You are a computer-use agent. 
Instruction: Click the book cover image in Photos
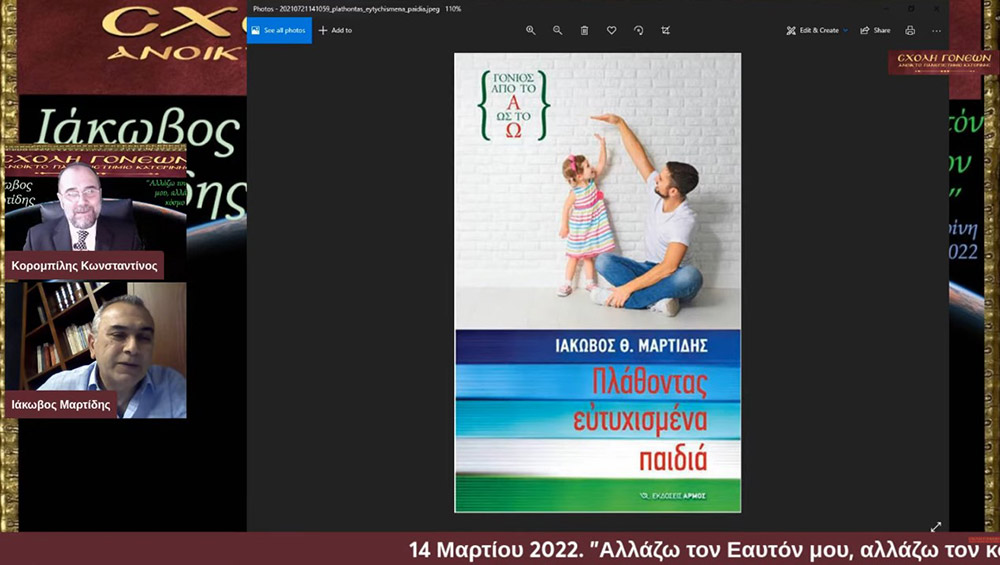coord(598,282)
